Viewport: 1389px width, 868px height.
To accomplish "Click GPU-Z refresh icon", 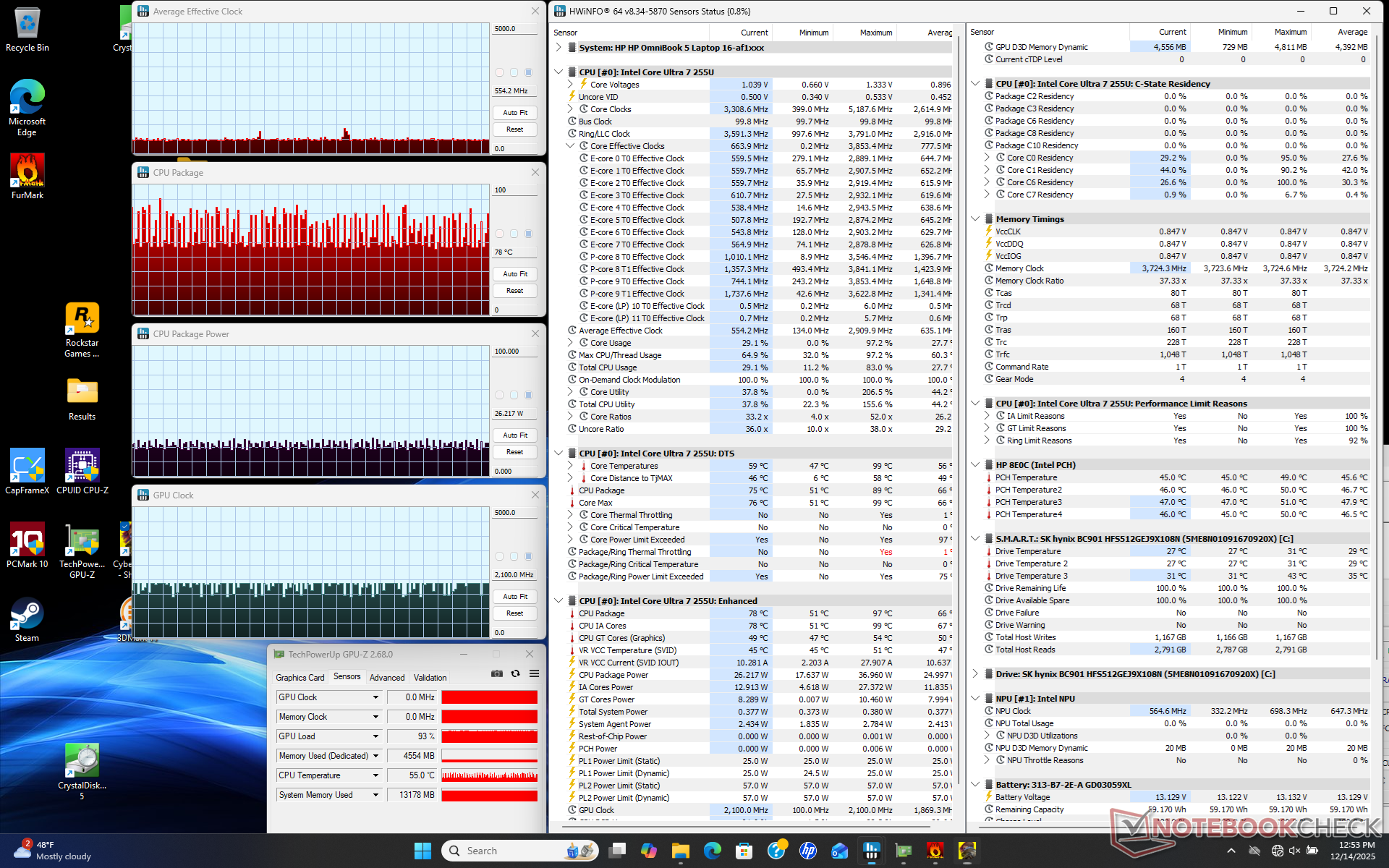I will point(515,673).
